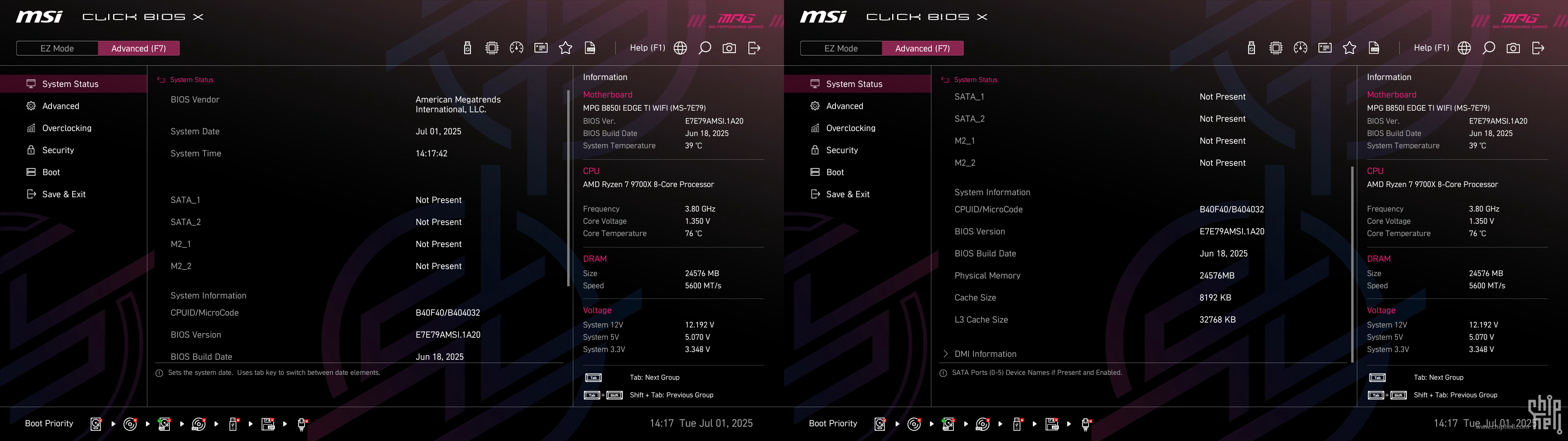Edit System Time value 14:17:42
Viewport: 1568px width, 441px height.
(432, 154)
